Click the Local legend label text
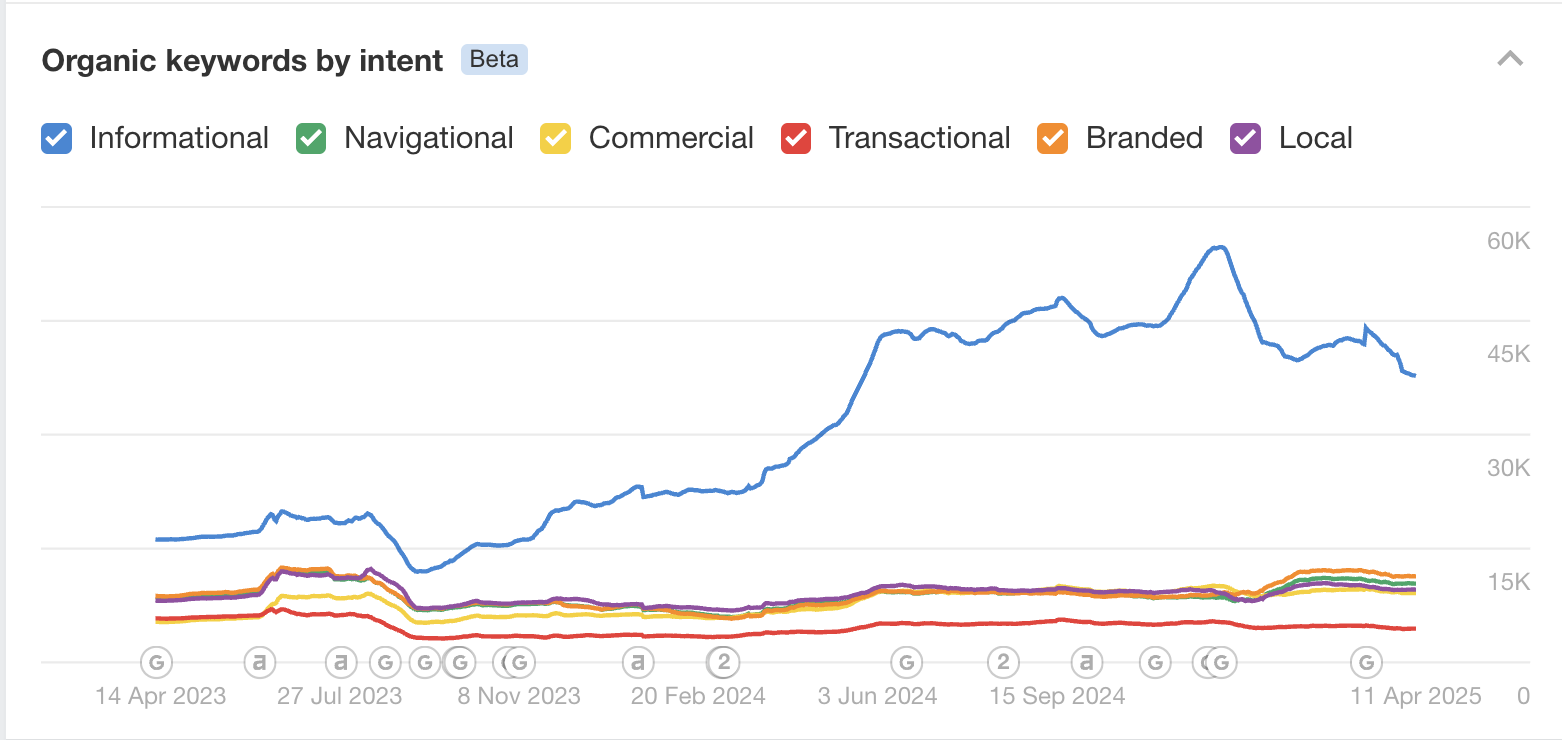 (x=1315, y=138)
